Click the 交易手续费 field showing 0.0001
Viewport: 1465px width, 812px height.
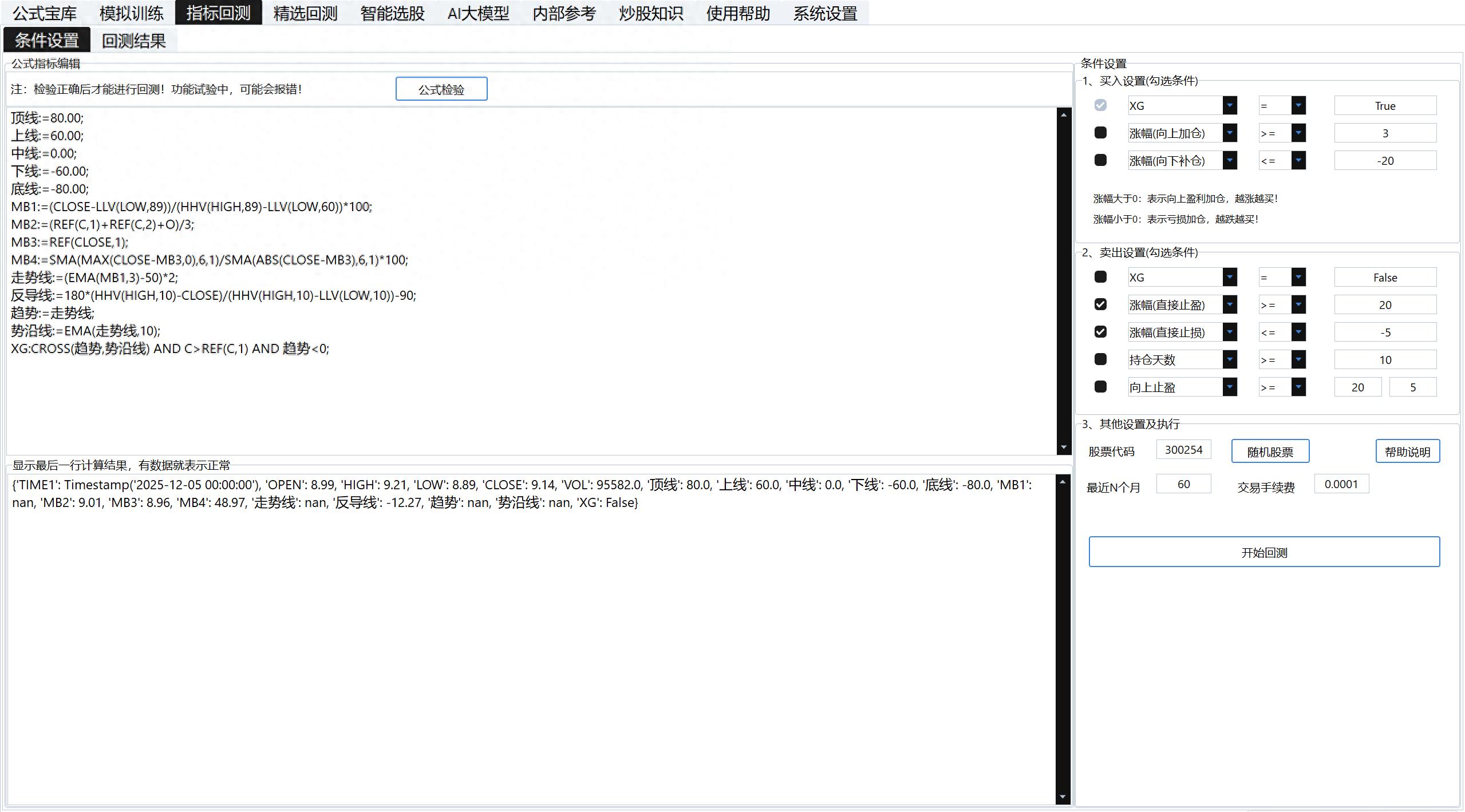(1341, 484)
